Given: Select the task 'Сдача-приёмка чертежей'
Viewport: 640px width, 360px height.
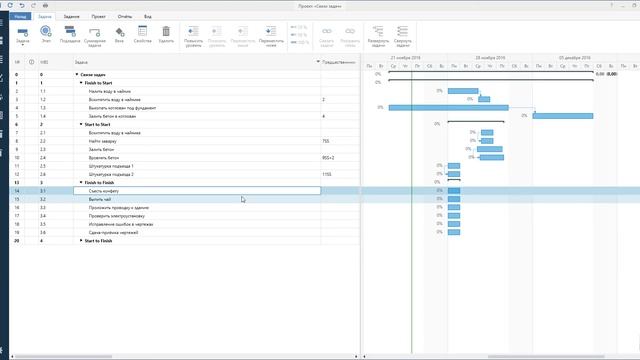Looking at the screenshot, I should point(113,233).
